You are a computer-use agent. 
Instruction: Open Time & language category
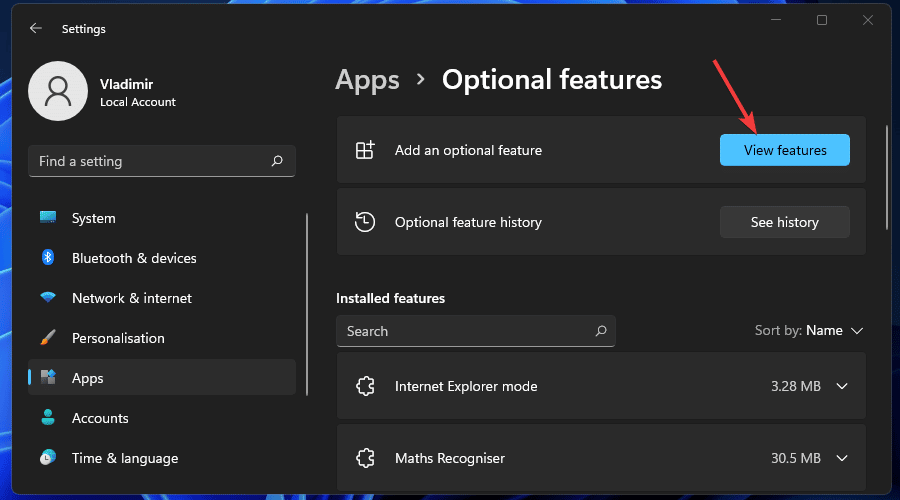(162, 458)
